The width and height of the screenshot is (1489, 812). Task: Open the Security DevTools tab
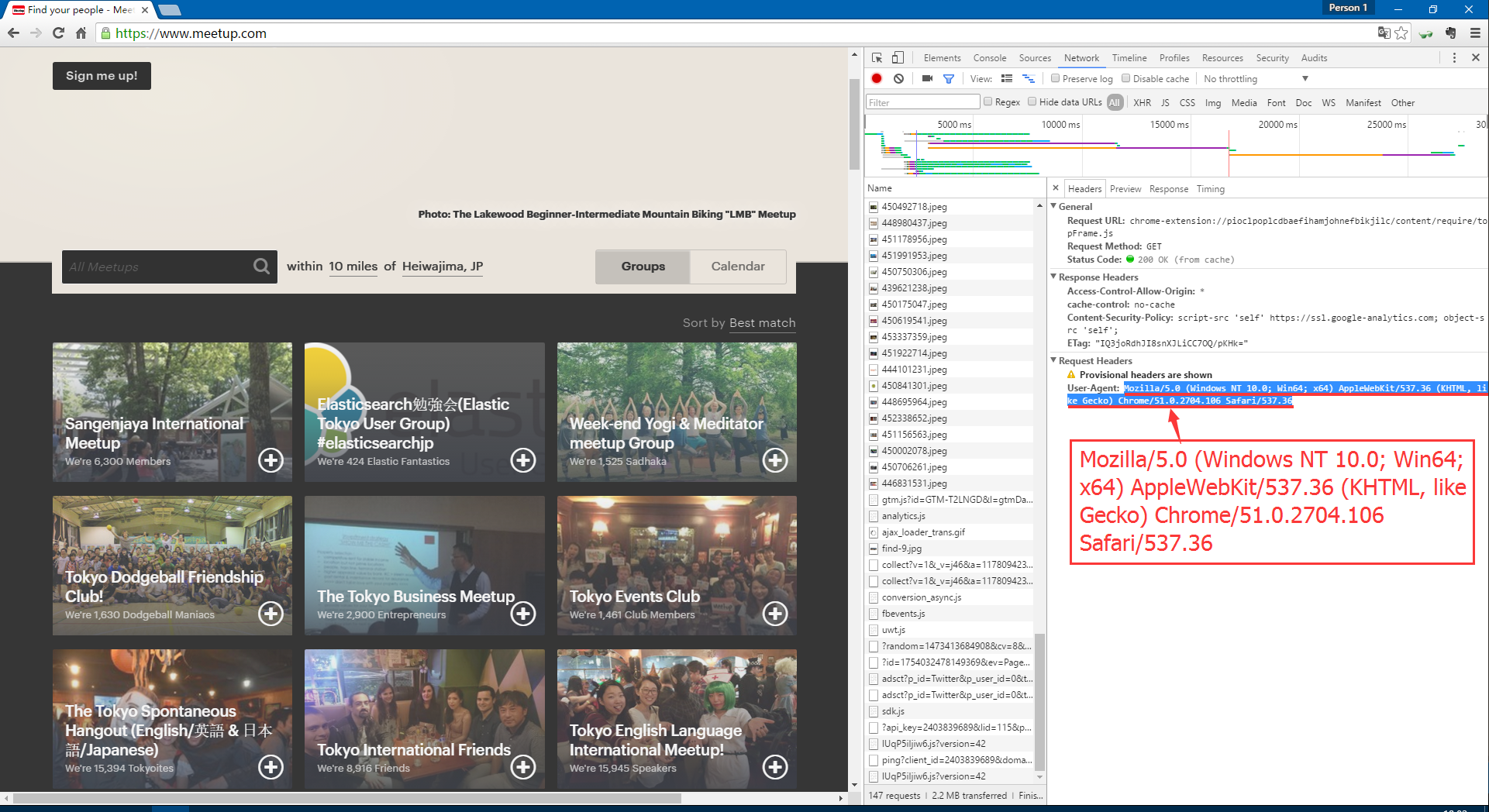click(1272, 58)
